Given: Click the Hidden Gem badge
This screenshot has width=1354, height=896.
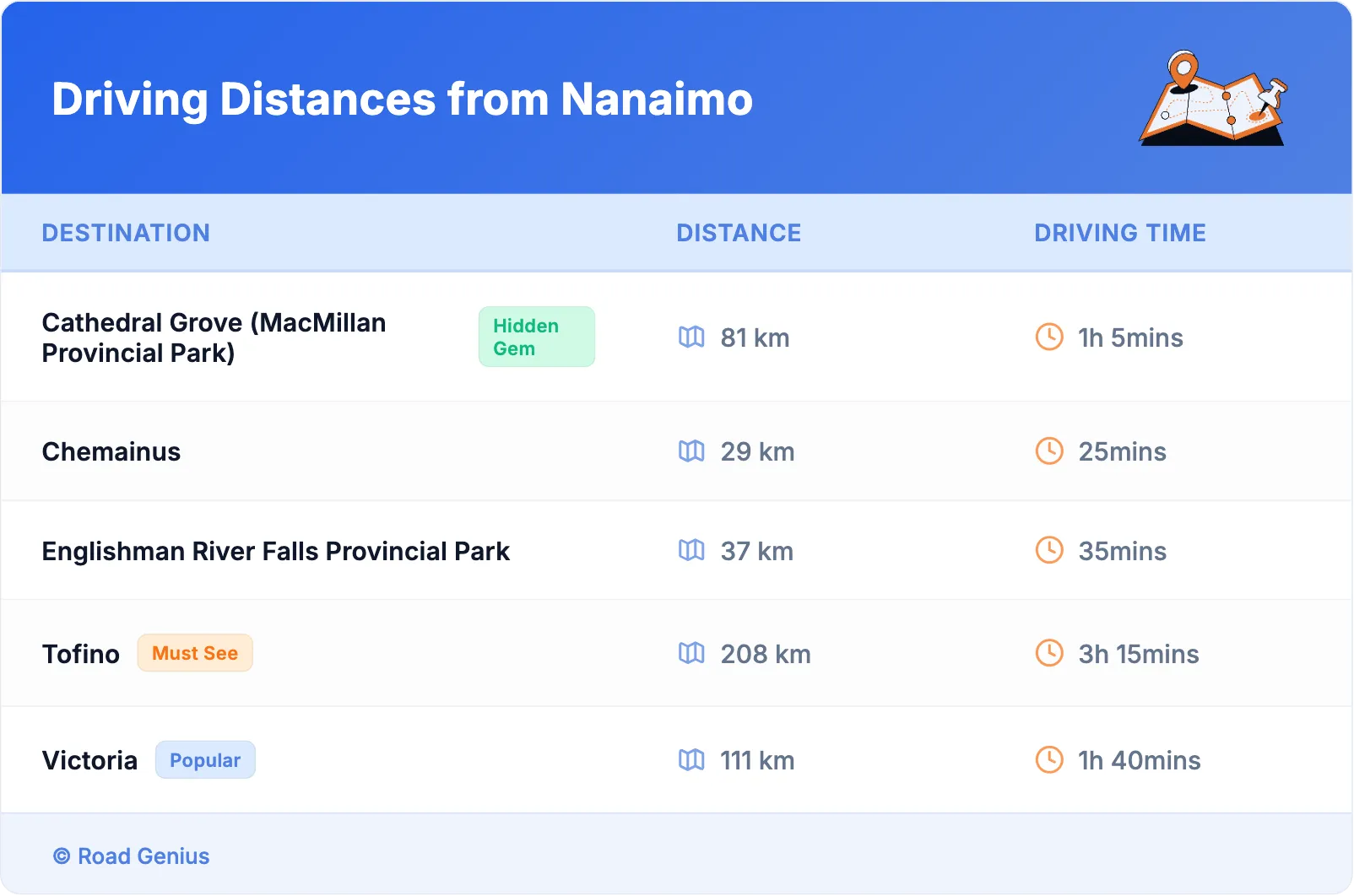Looking at the screenshot, I should [537, 337].
